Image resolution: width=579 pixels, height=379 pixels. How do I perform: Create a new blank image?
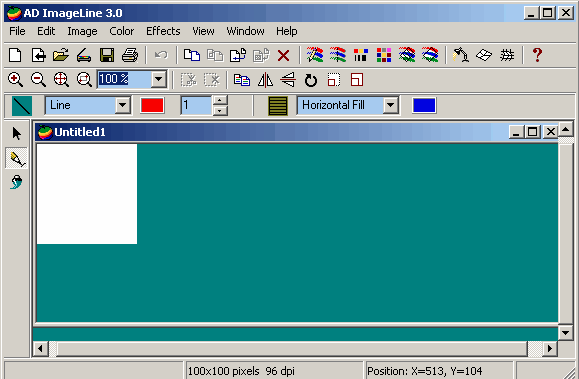click(15, 55)
